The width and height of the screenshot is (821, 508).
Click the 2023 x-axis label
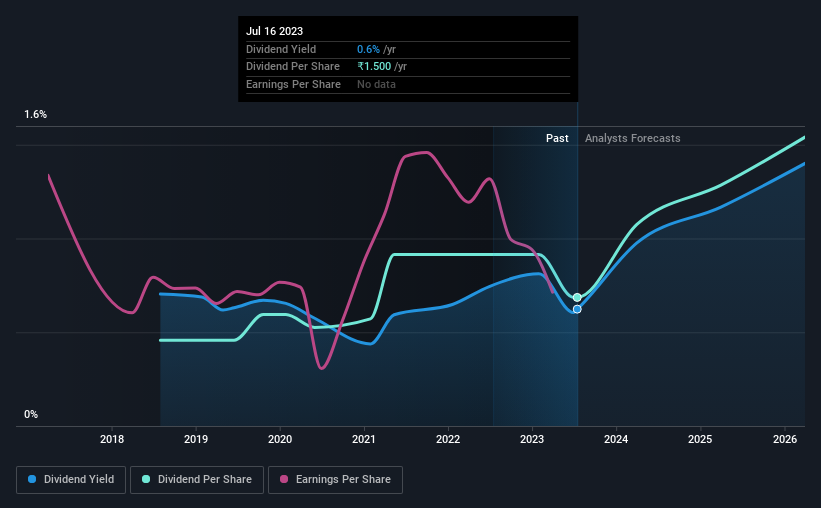coord(532,439)
